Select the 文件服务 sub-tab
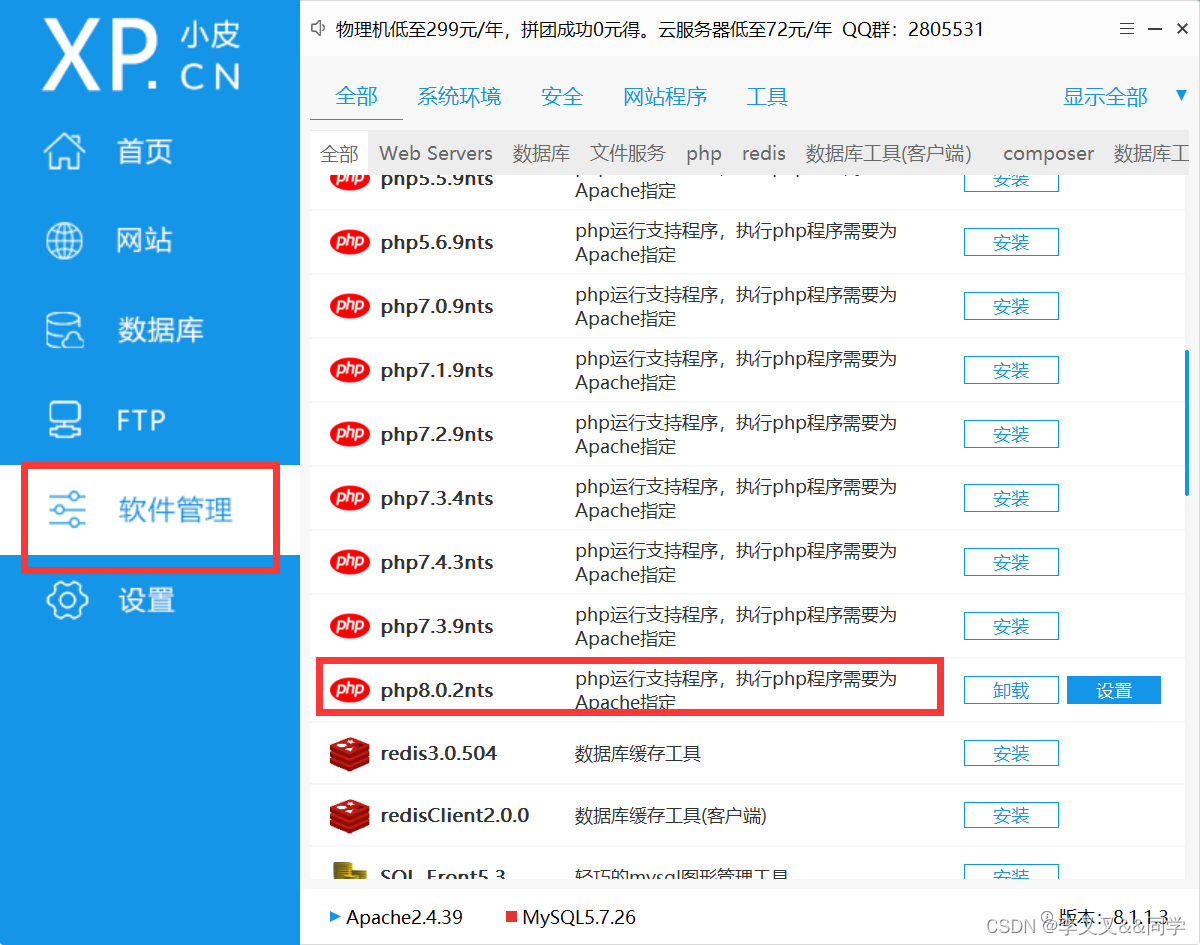The height and width of the screenshot is (945, 1200). [x=627, y=154]
